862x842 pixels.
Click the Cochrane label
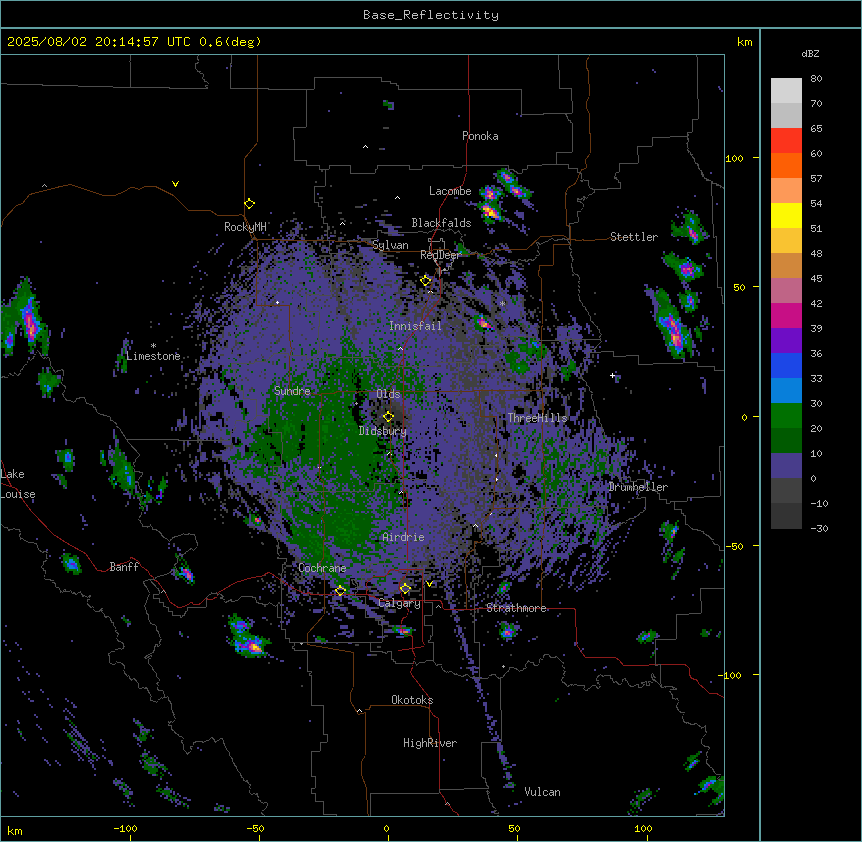(x=322, y=568)
